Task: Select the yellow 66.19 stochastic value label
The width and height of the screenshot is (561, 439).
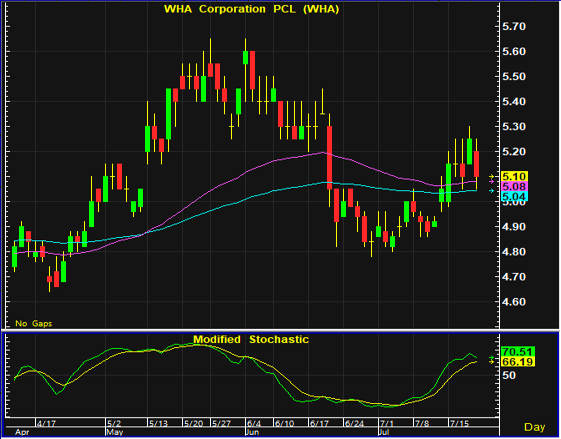Action: coord(518,361)
